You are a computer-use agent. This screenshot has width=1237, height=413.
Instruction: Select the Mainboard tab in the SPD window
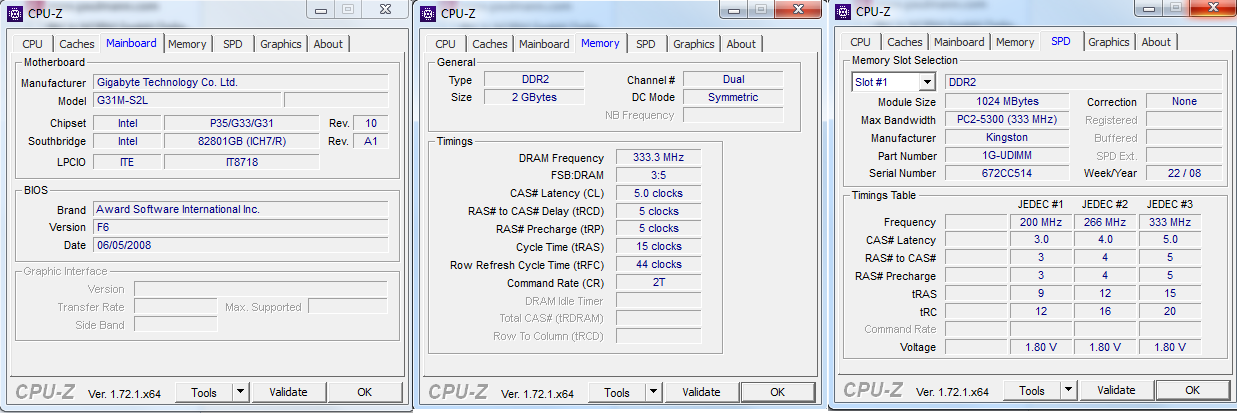[x=959, y=42]
